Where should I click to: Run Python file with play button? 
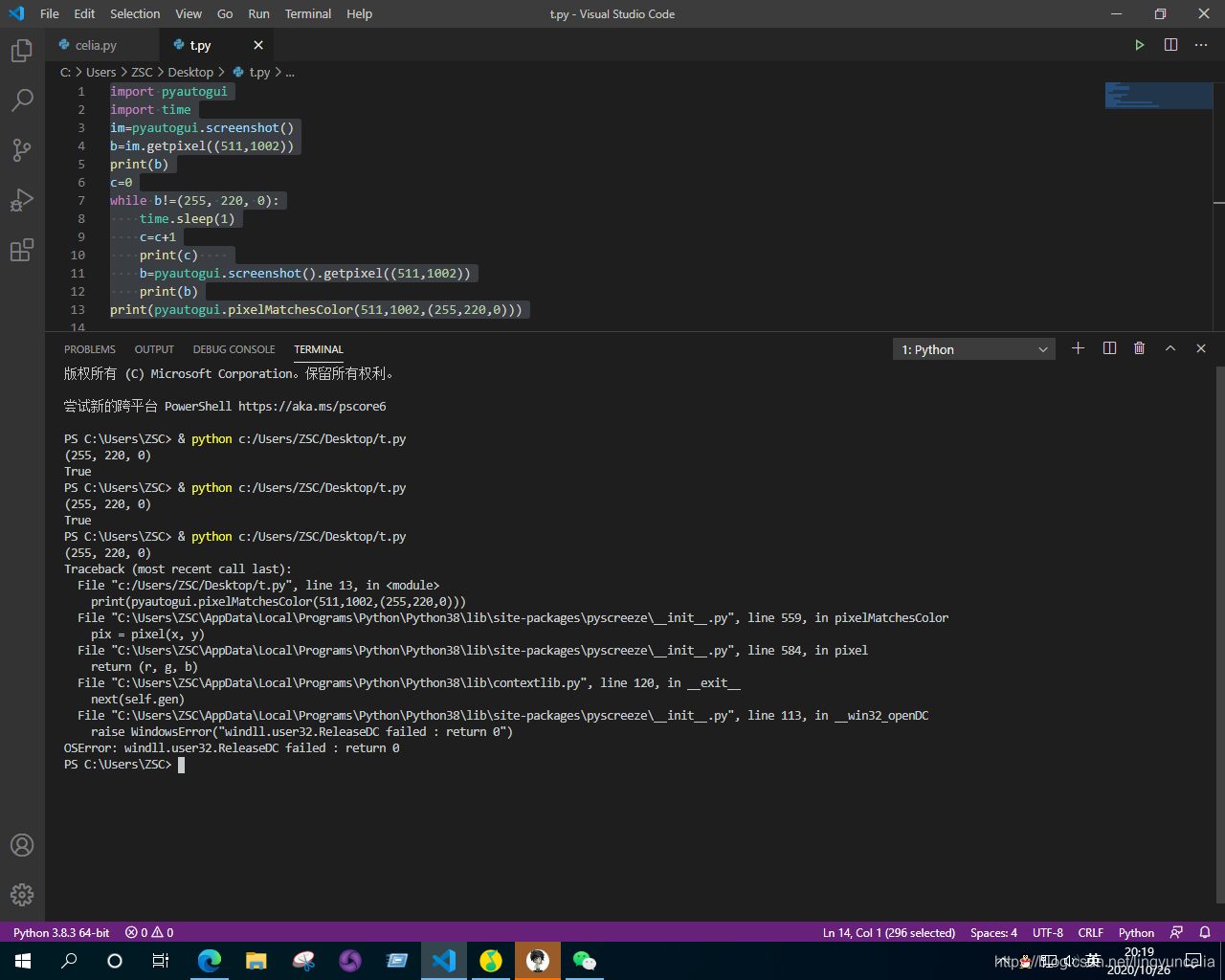point(1140,45)
